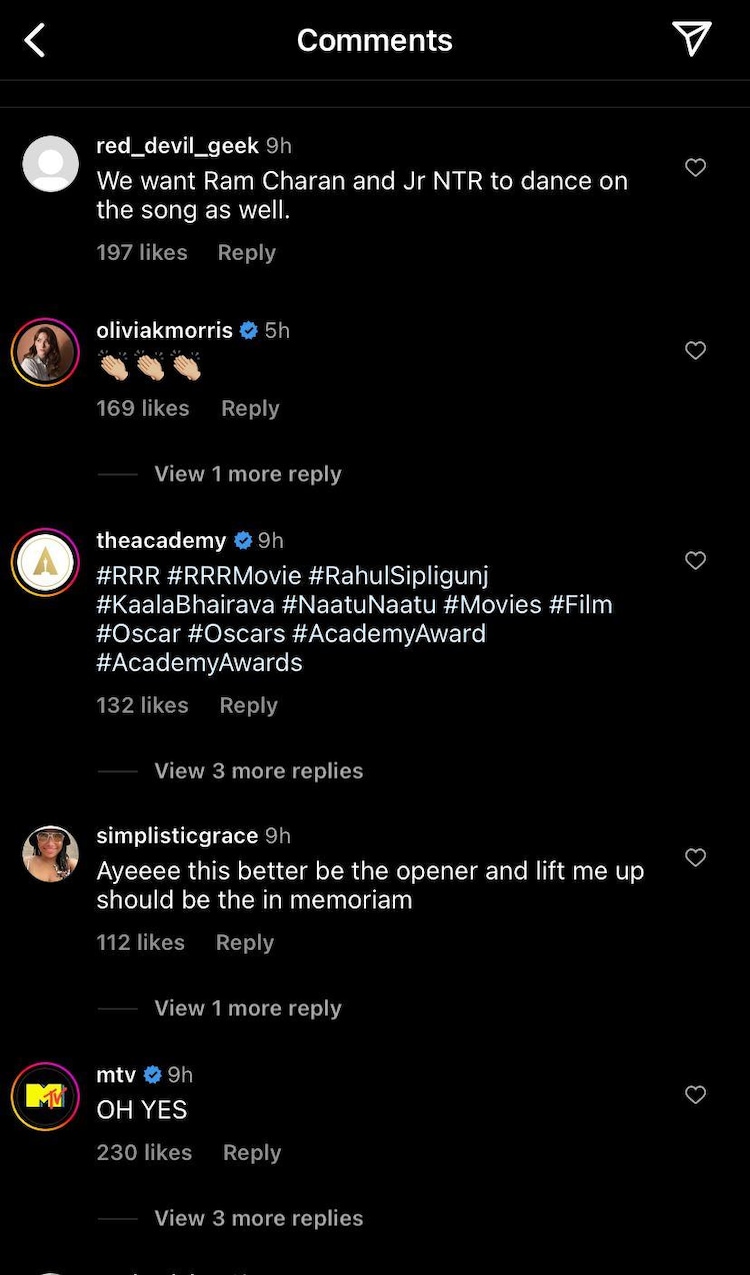Heart the mtv OH YES comment
The height and width of the screenshot is (1275, 750).
[x=696, y=1095]
